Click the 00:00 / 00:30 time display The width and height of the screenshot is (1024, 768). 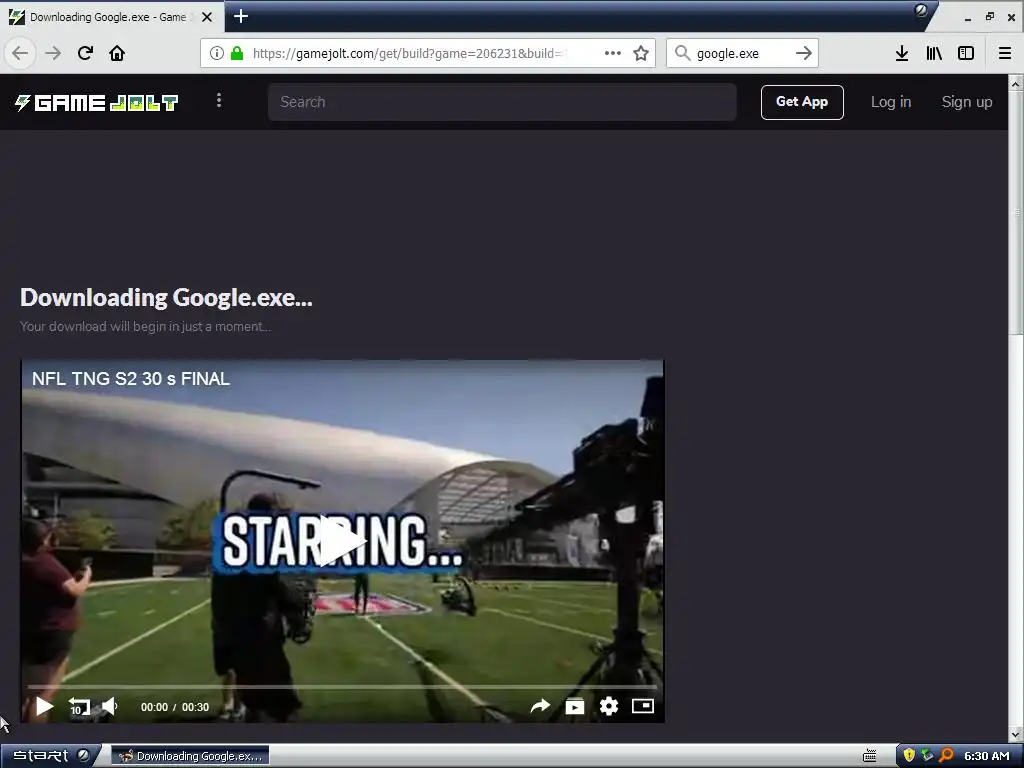point(175,707)
